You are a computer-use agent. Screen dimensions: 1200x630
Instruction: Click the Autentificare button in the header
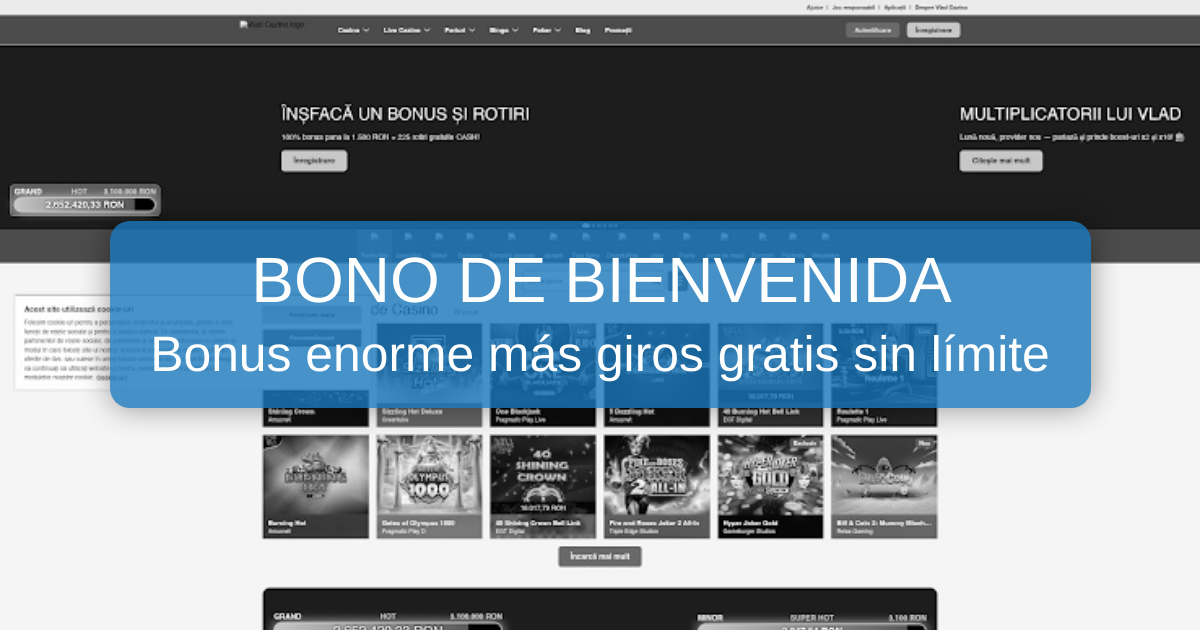coord(872,30)
